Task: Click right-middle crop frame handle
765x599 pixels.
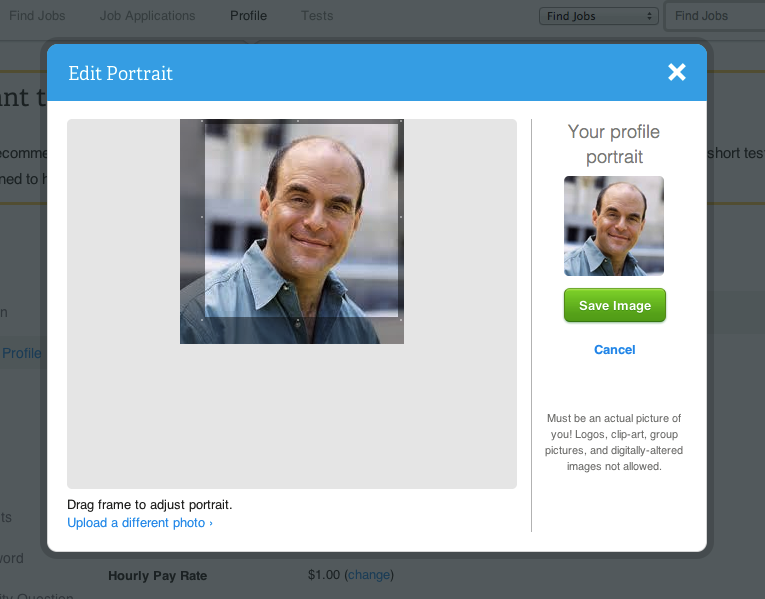Action: tap(401, 217)
